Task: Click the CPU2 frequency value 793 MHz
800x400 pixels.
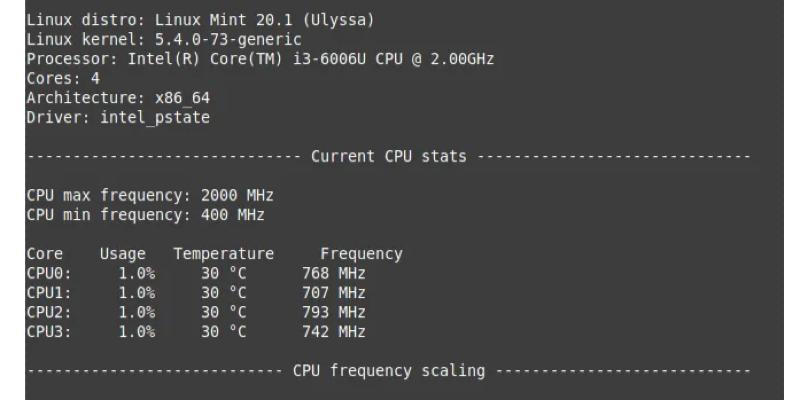Action: point(333,312)
